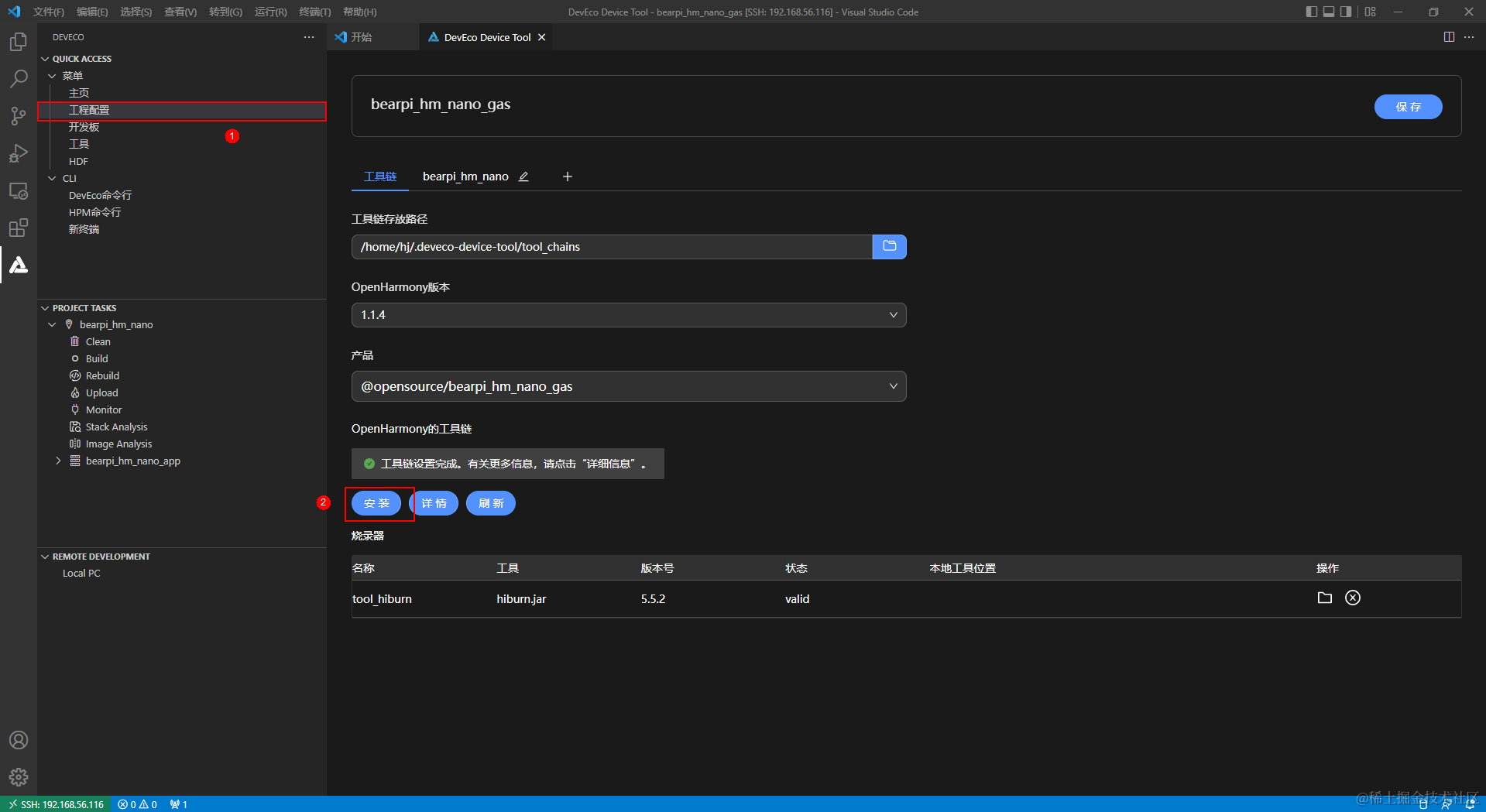Collapse the PROJECT TASKS section
This screenshot has height=812, width=1486.
[84, 308]
